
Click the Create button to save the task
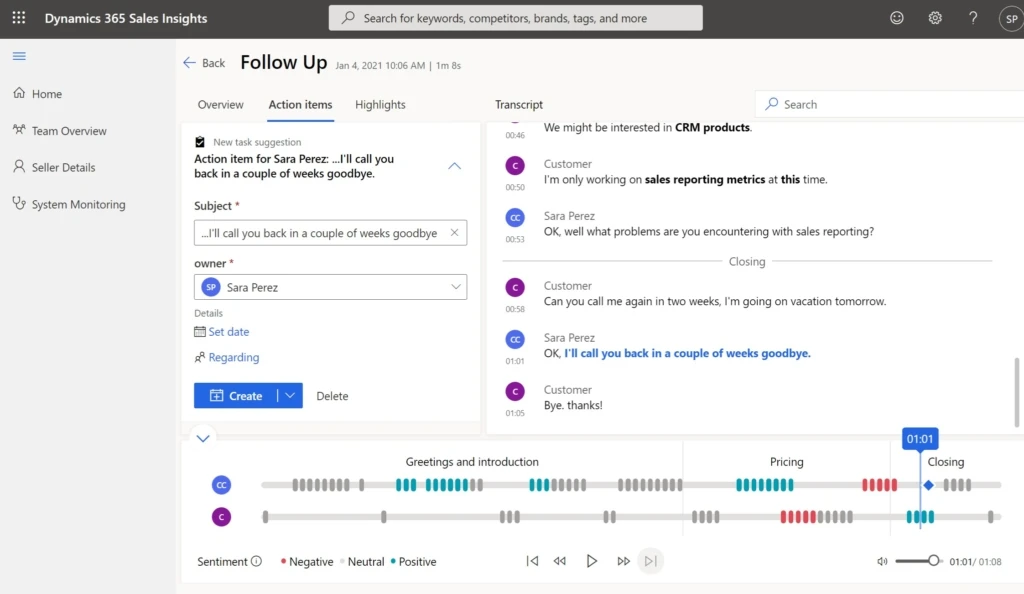243,395
